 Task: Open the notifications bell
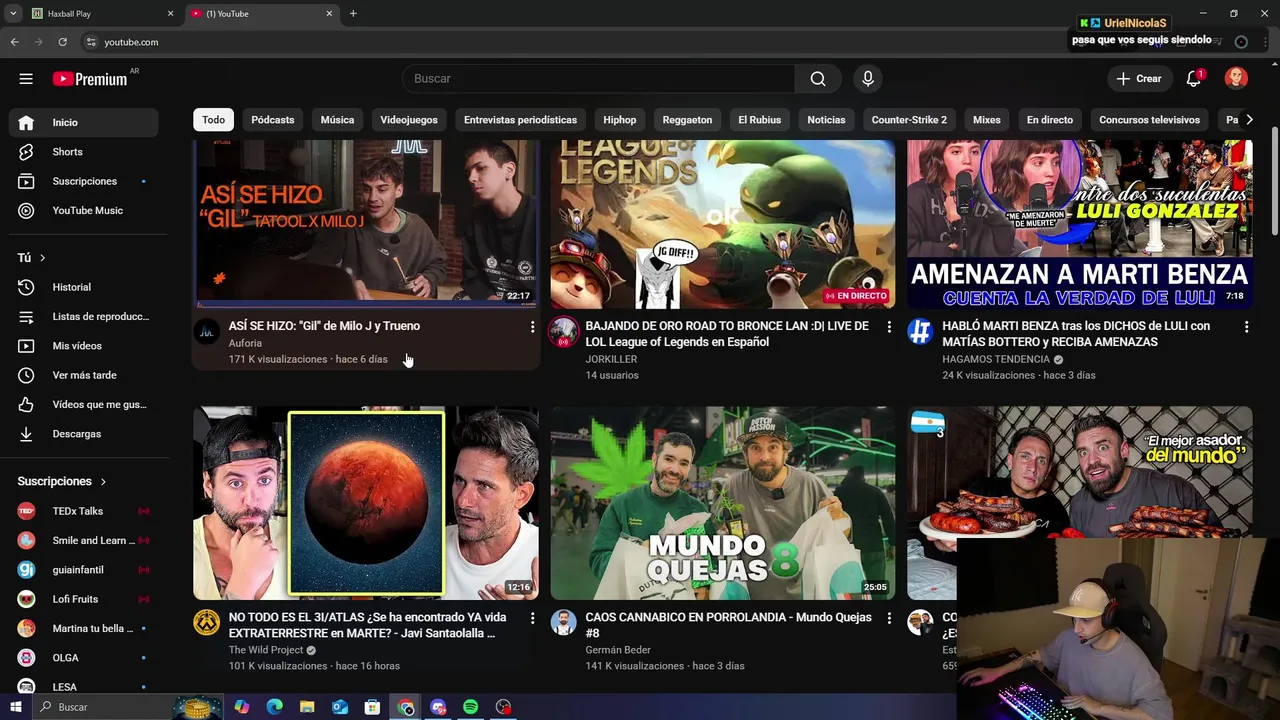(1194, 79)
